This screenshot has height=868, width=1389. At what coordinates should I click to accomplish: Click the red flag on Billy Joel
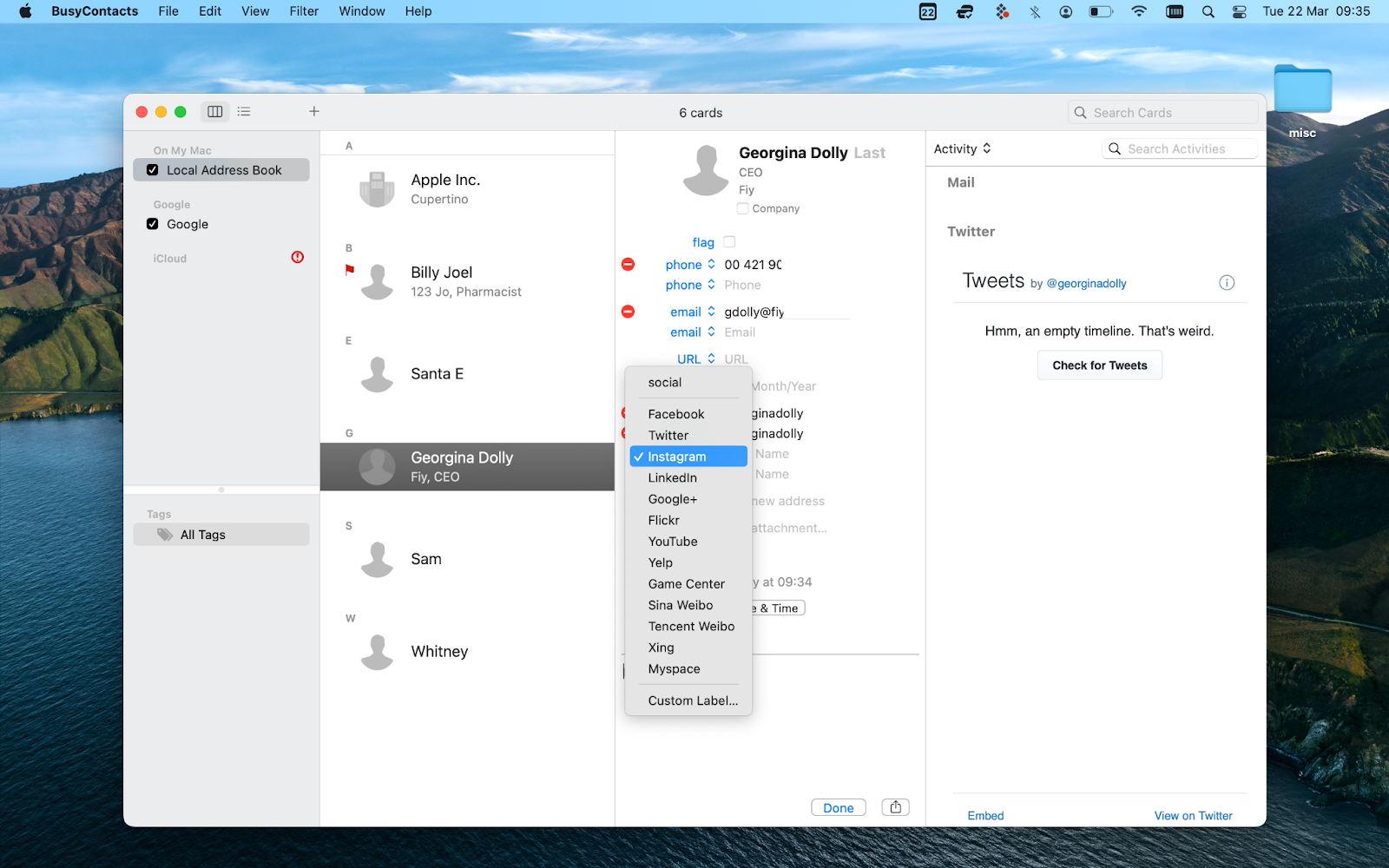(x=350, y=270)
